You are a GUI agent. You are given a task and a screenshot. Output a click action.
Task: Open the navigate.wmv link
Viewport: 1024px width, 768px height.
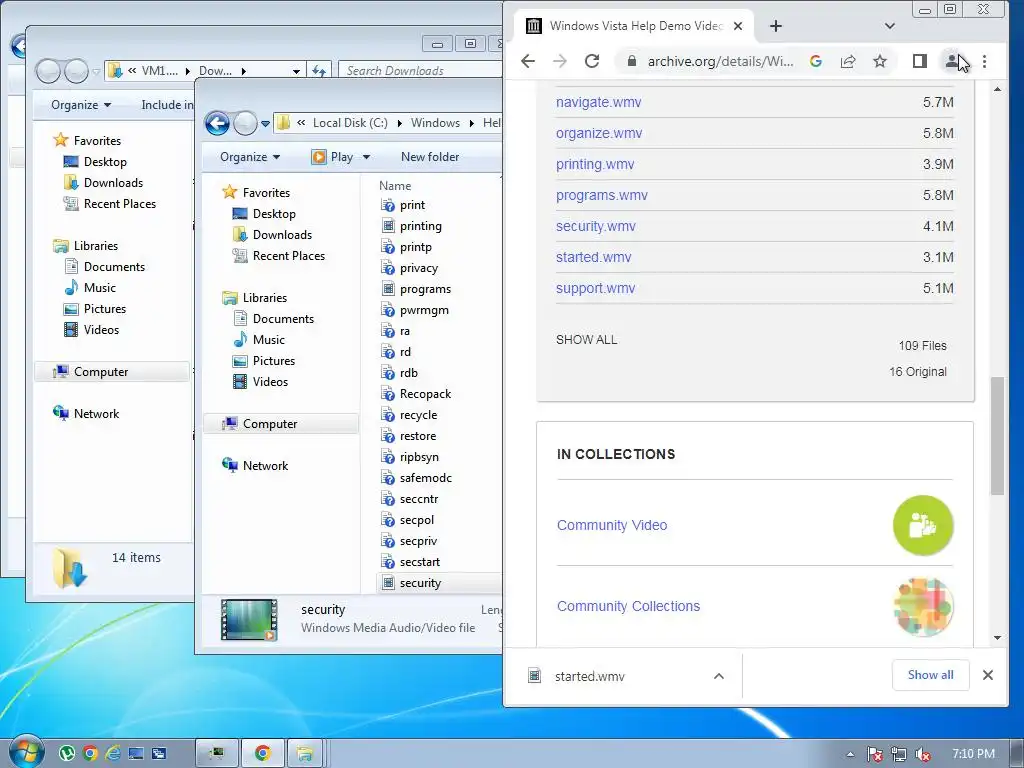point(598,103)
